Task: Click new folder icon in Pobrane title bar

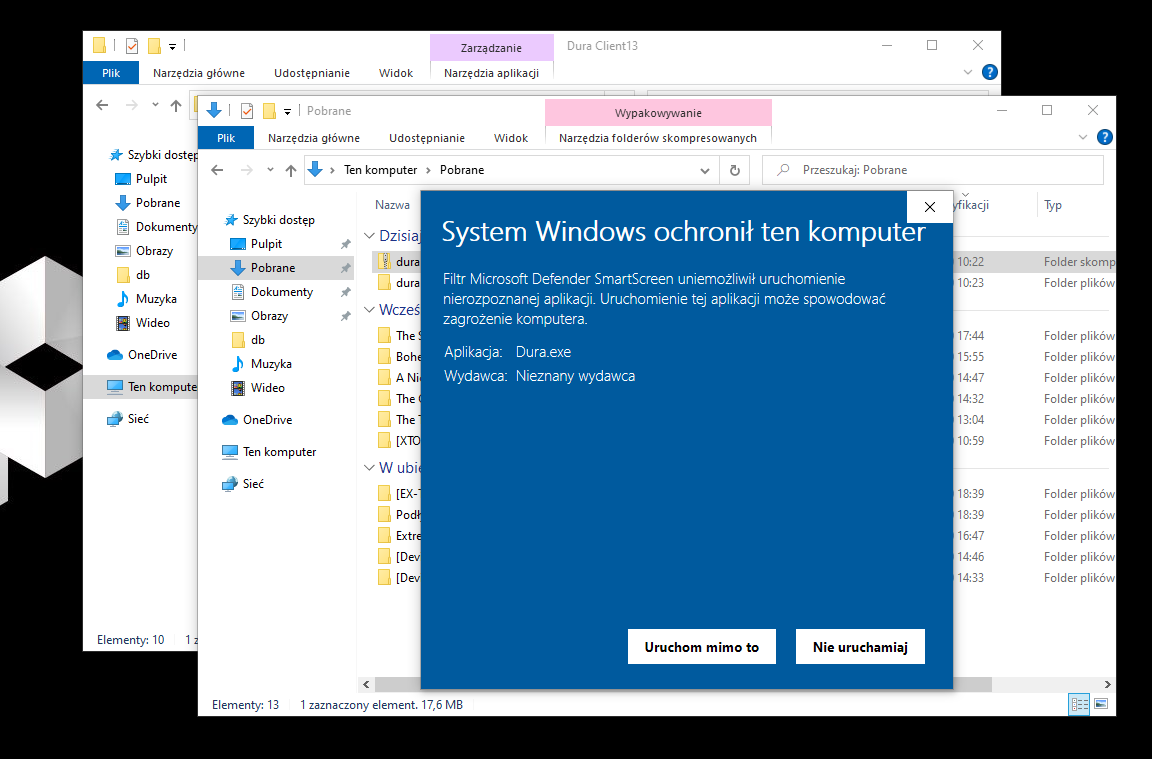Action: pos(269,111)
